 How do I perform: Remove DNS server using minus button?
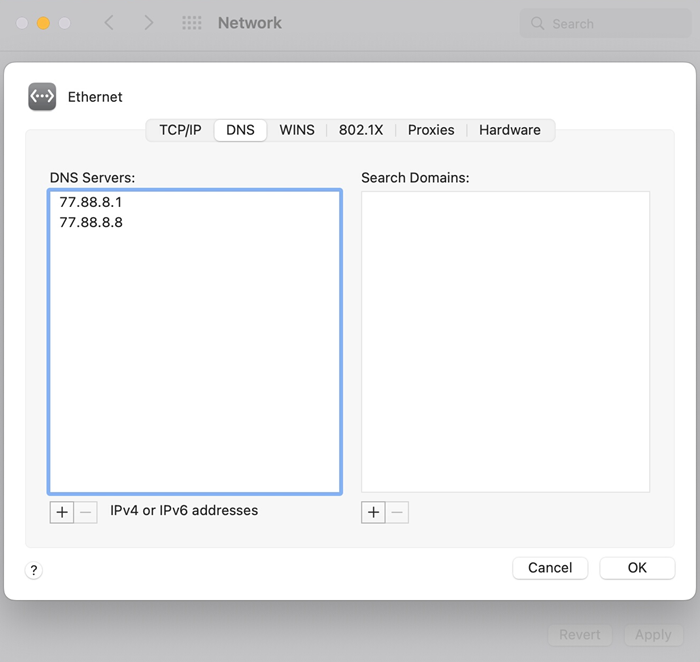tap(86, 512)
